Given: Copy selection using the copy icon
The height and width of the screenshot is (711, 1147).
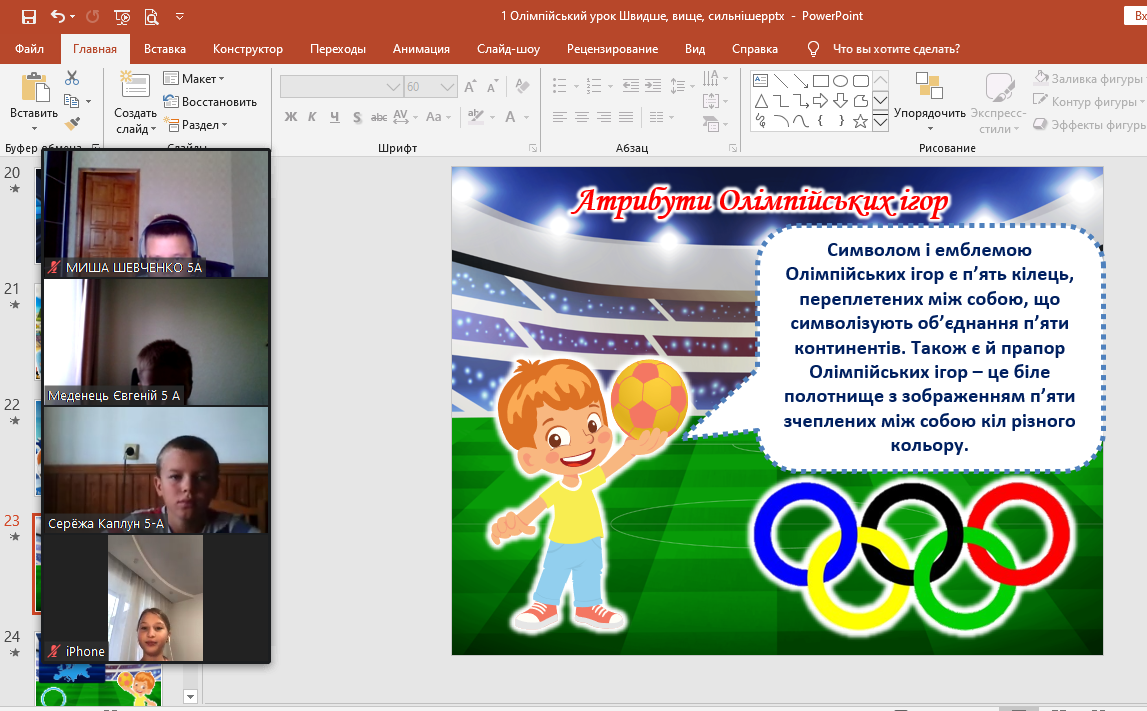Looking at the screenshot, I should [x=72, y=101].
